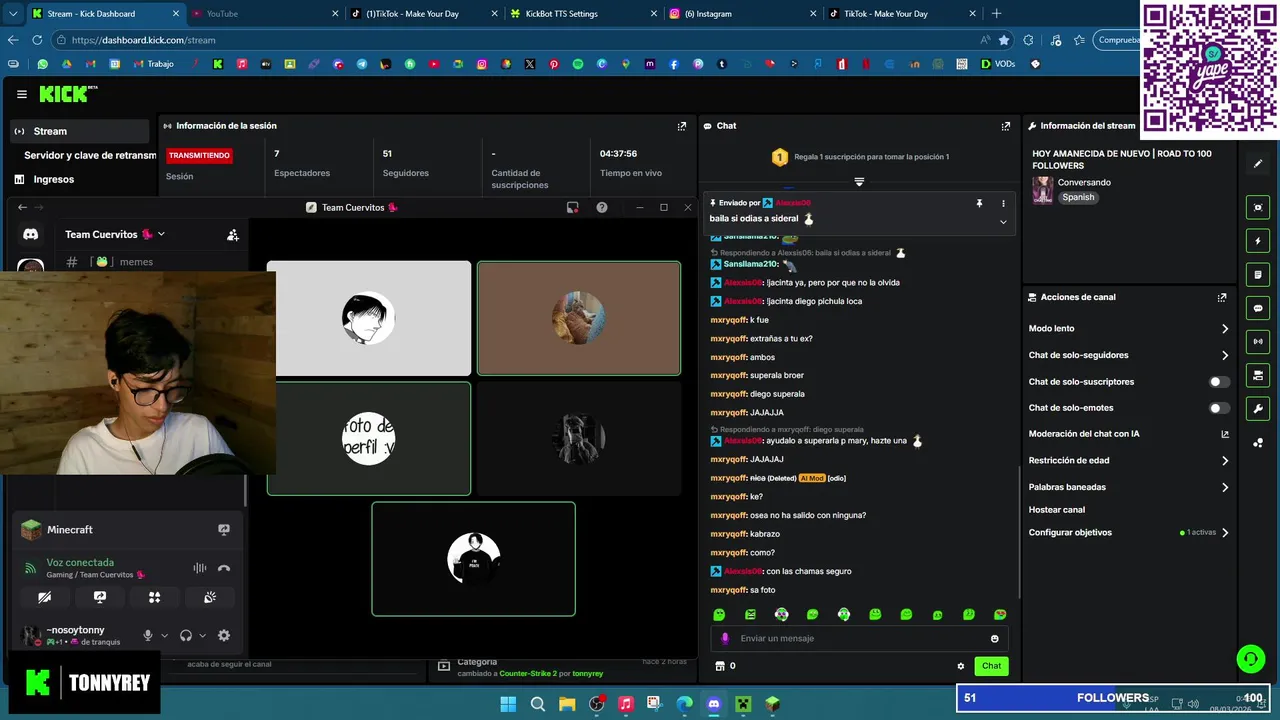Click the broadcast signal icon in right sidebar
The width and height of the screenshot is (1280, 720).
[1258, 342]
